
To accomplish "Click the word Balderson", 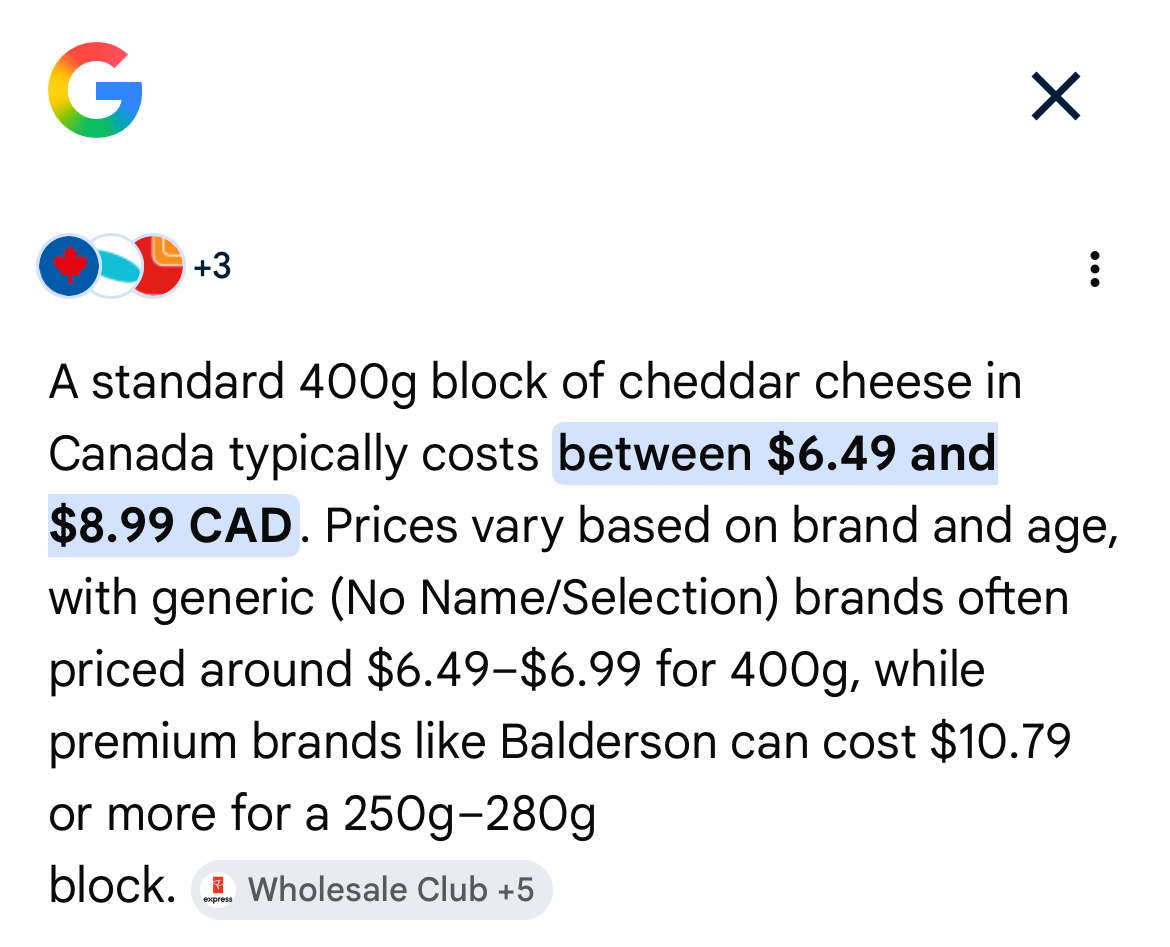I will pos(608,743).
